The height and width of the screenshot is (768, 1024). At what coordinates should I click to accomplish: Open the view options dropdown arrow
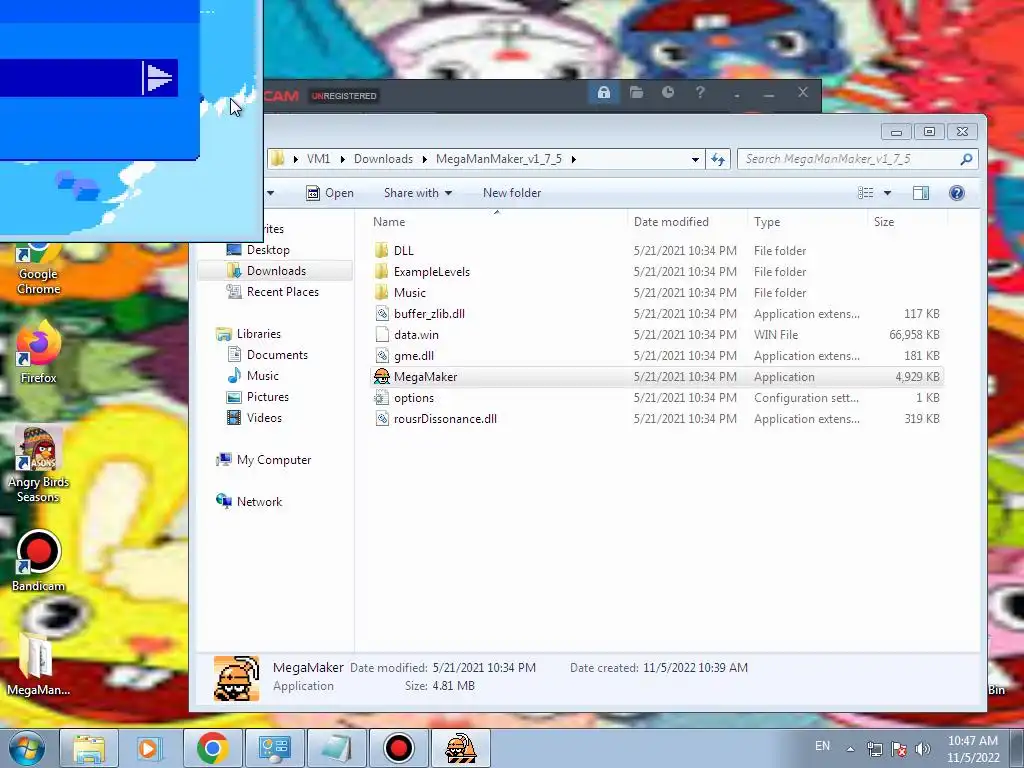[887, 193]
